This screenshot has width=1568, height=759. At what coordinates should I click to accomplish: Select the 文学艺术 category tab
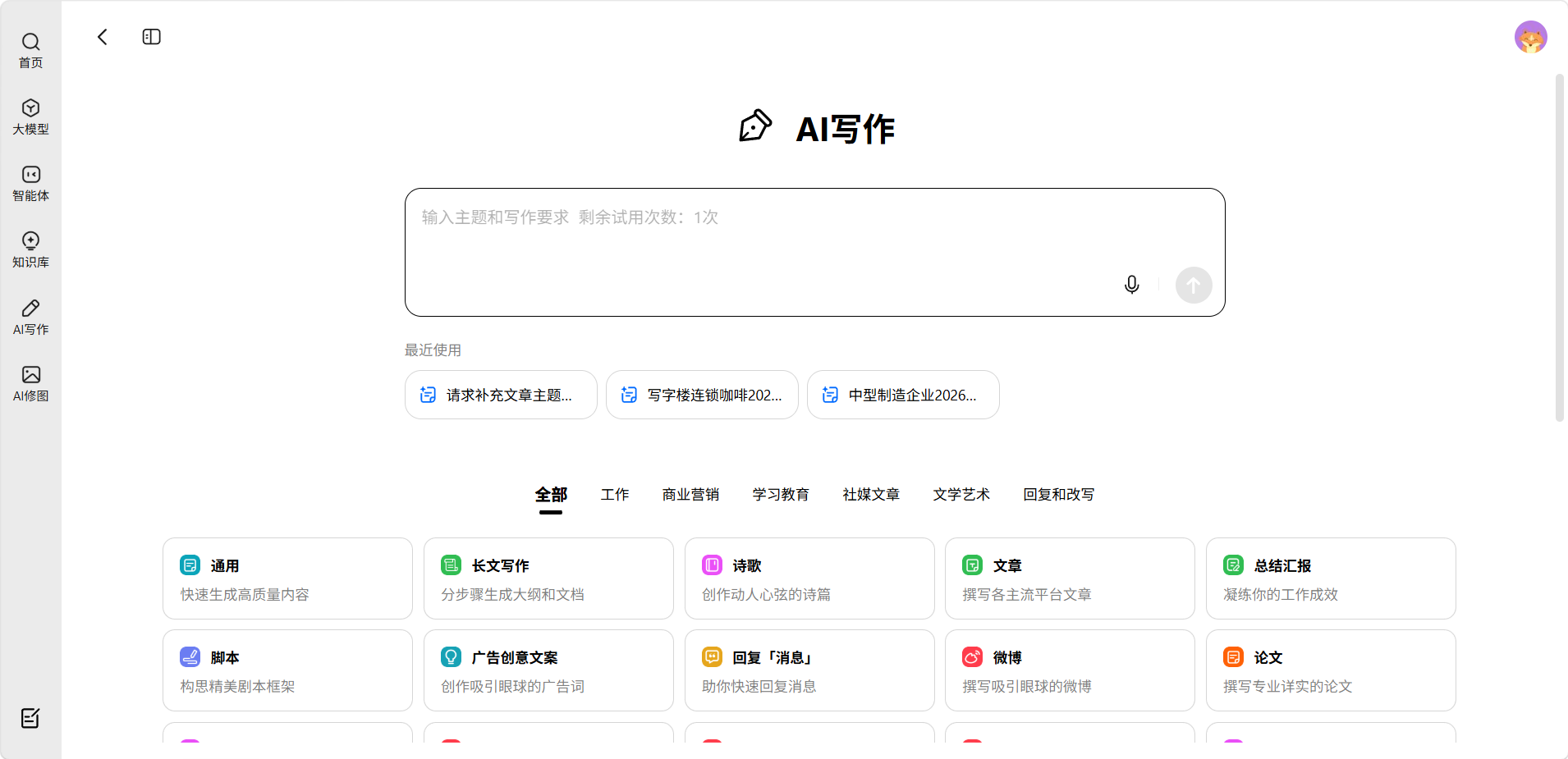pyautogui.click(x=961, y=495)
